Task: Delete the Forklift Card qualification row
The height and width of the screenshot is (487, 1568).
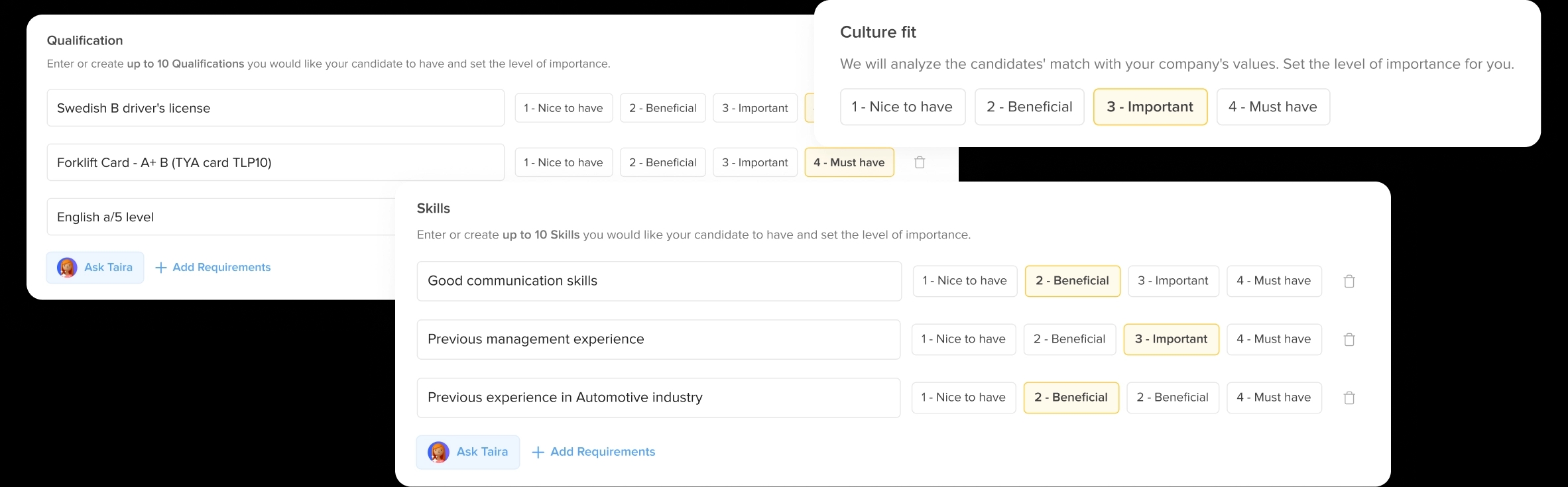Action: pos(920,162)
